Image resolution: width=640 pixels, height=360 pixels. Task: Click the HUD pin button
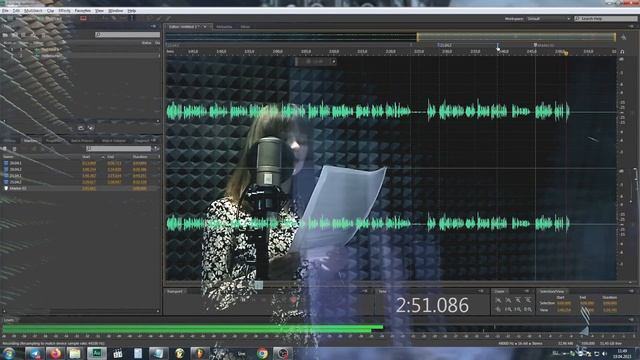pyautogui.click(x=333, y=62)
